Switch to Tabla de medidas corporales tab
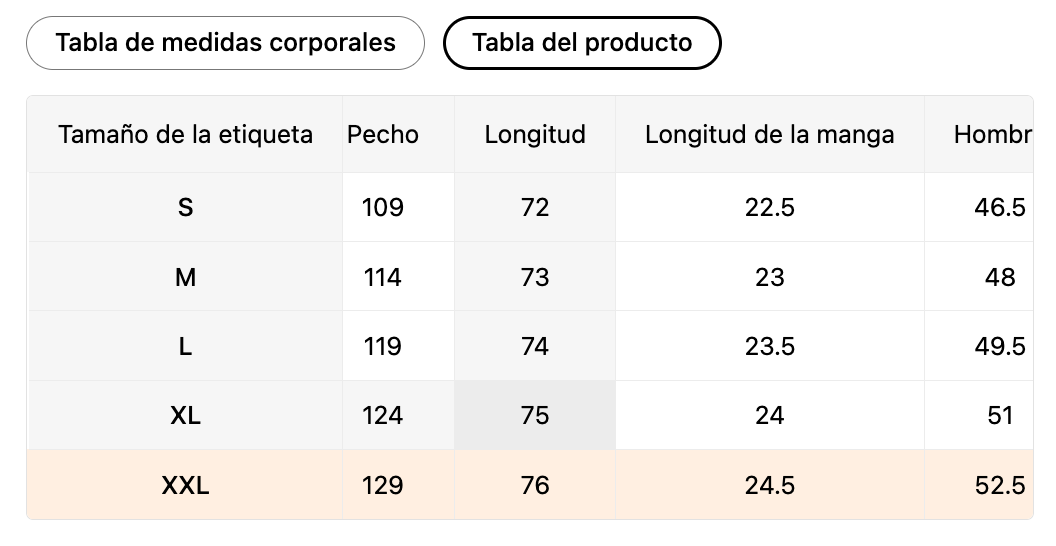This screenshot has width=1056, height=546. click(x=225, y=43)
